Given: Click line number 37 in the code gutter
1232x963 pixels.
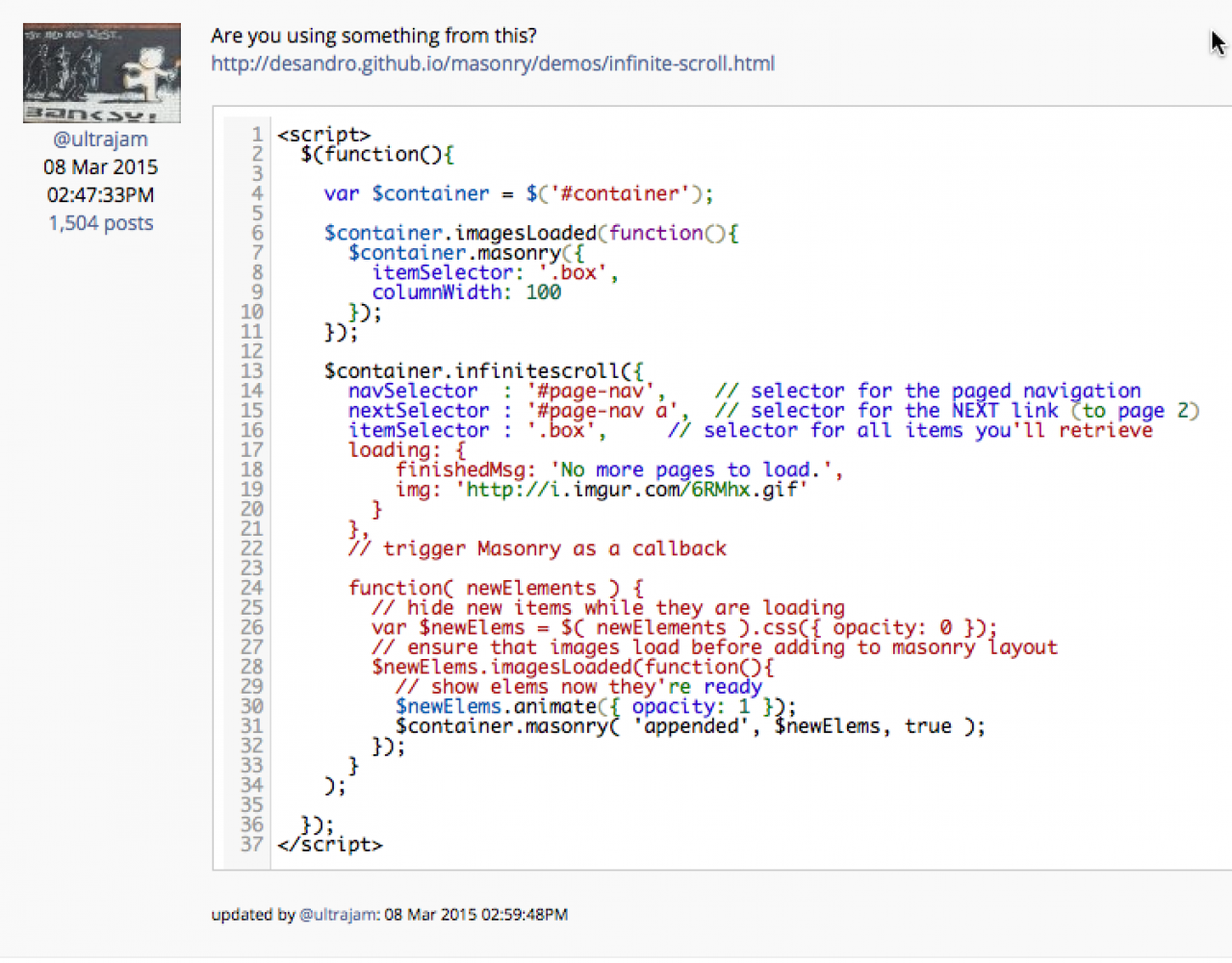Looking at the screenshot, I should [x=252, y=844].
